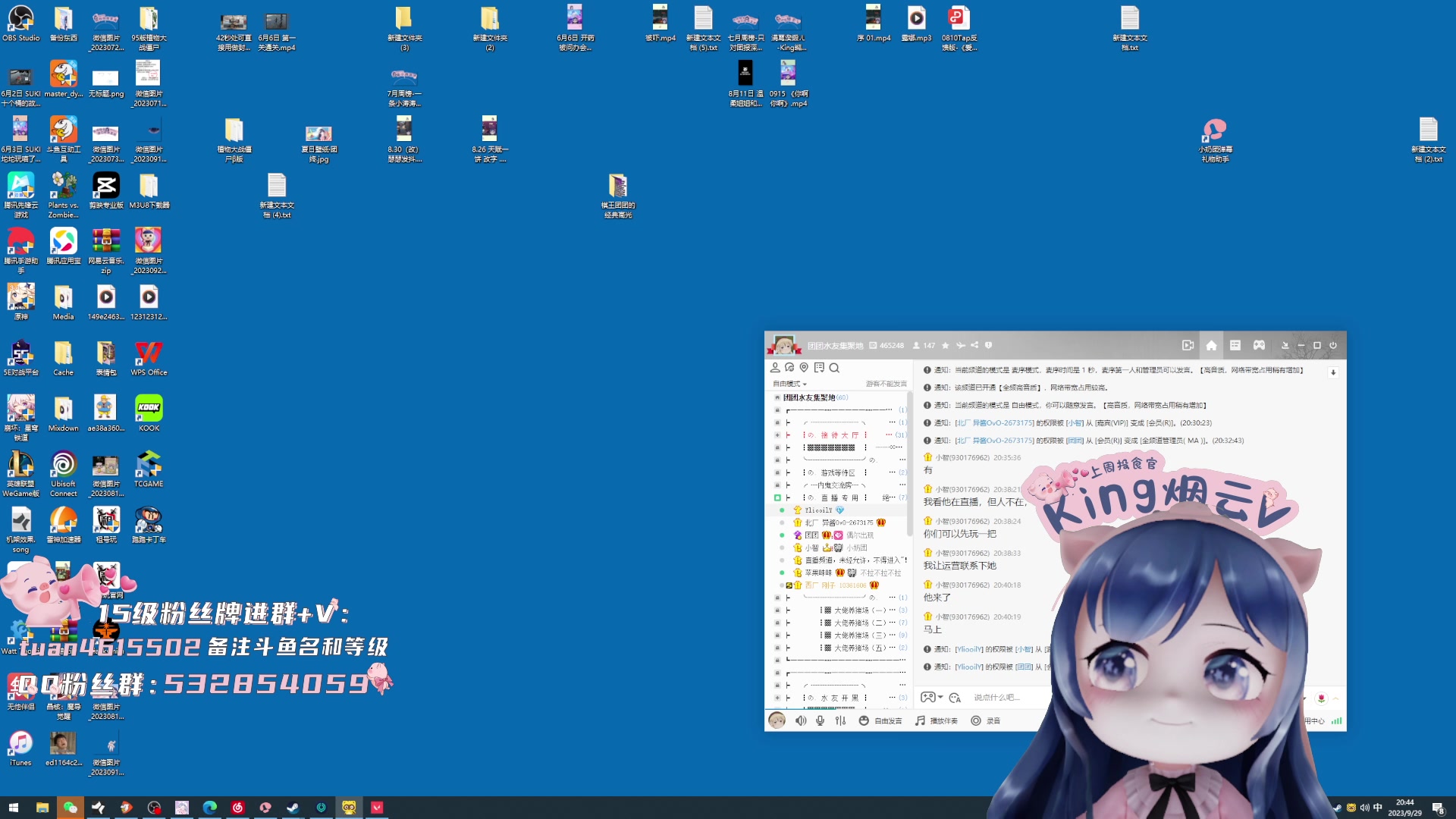Click the search magnifier icon above channel list

(834, 368)
